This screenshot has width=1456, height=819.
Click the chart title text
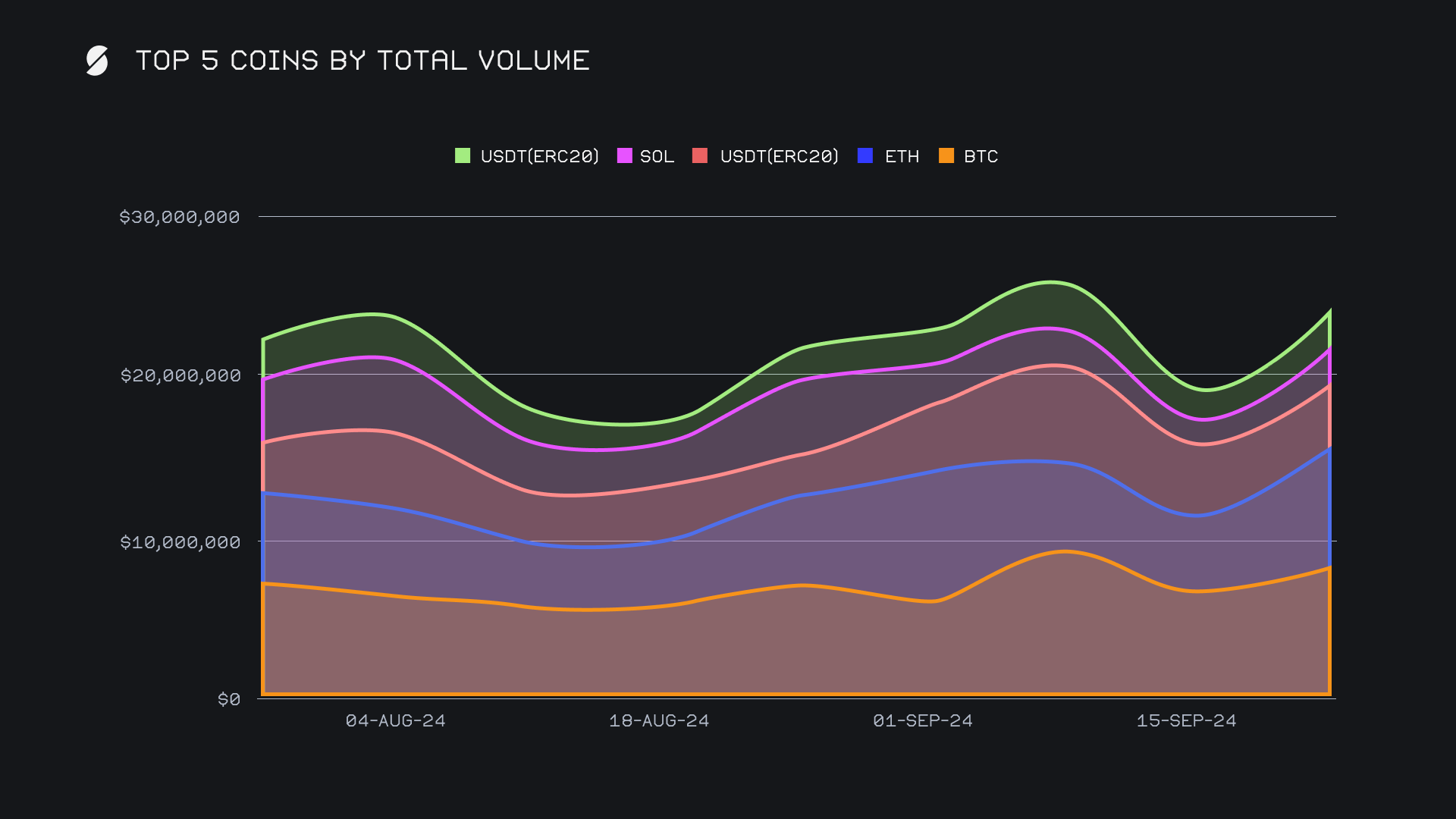362,61
